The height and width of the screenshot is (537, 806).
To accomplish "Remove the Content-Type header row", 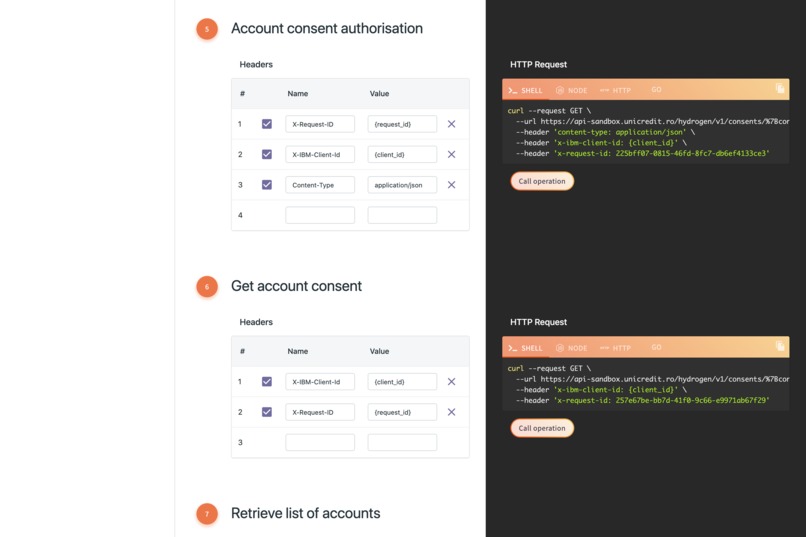I will [x=451, y=184].
